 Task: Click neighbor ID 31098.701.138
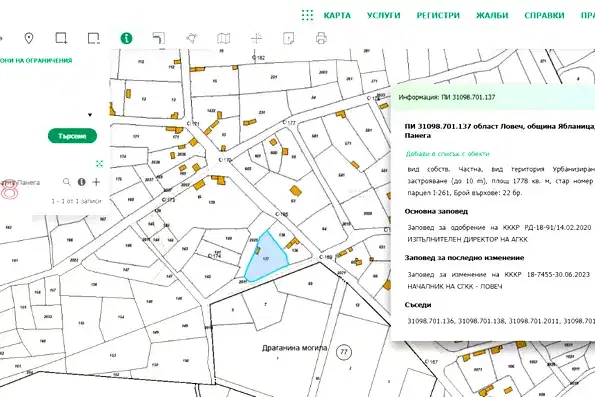coord(482,321)
